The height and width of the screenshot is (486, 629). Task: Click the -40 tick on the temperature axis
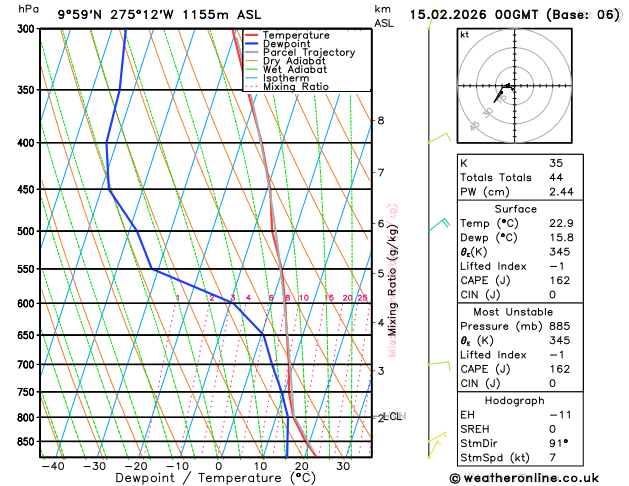point(53,466)
